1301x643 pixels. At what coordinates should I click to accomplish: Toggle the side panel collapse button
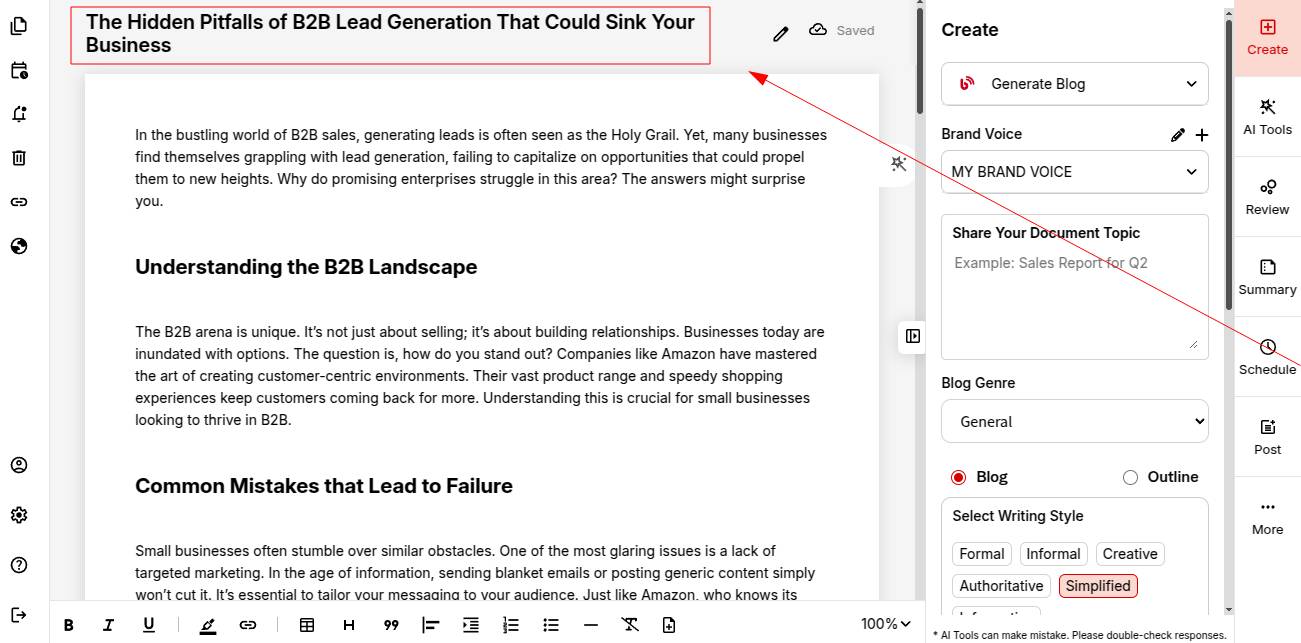[912, 336]
